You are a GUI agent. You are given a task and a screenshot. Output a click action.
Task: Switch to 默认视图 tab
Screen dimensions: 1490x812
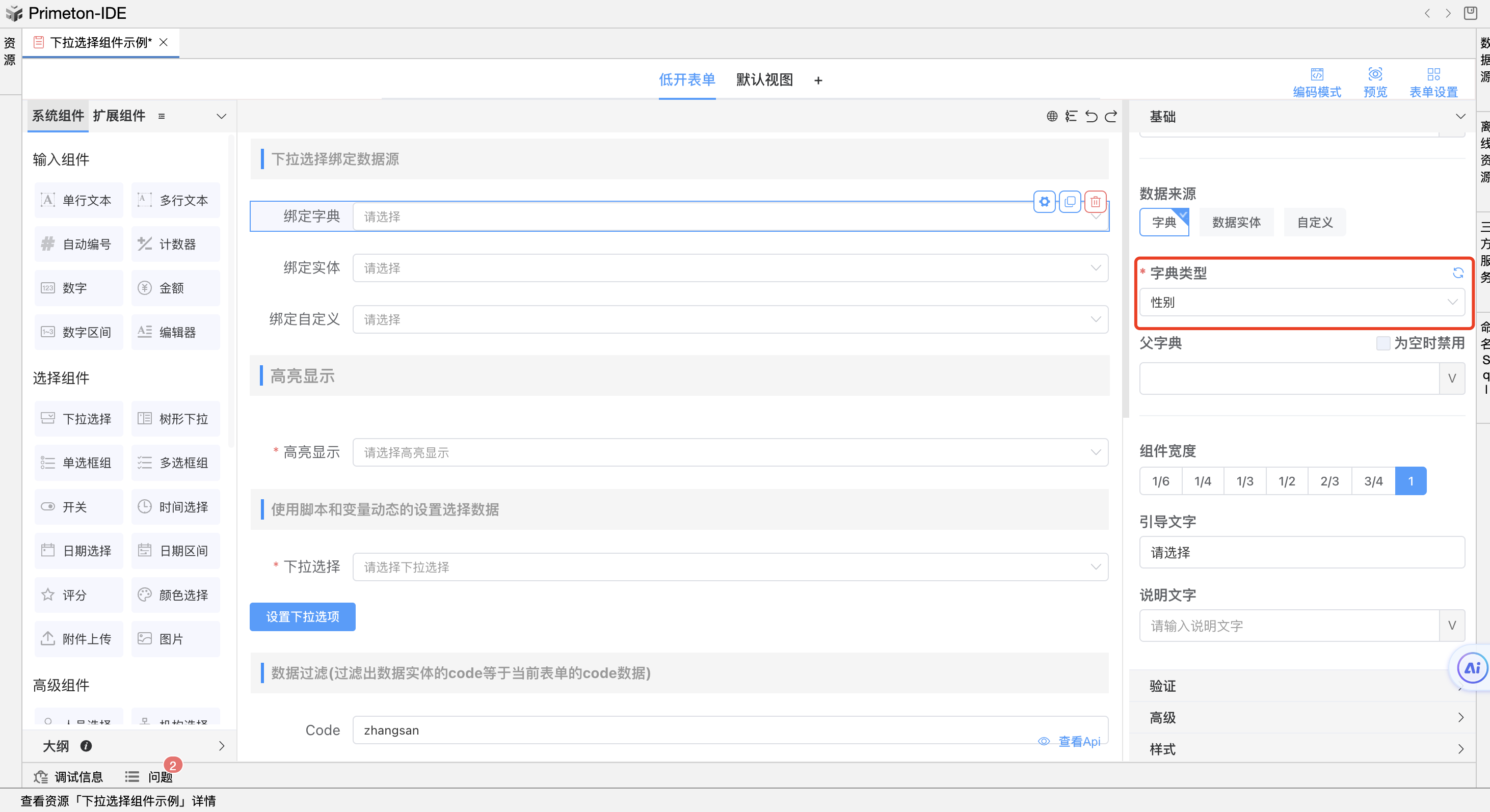[764, 80]
